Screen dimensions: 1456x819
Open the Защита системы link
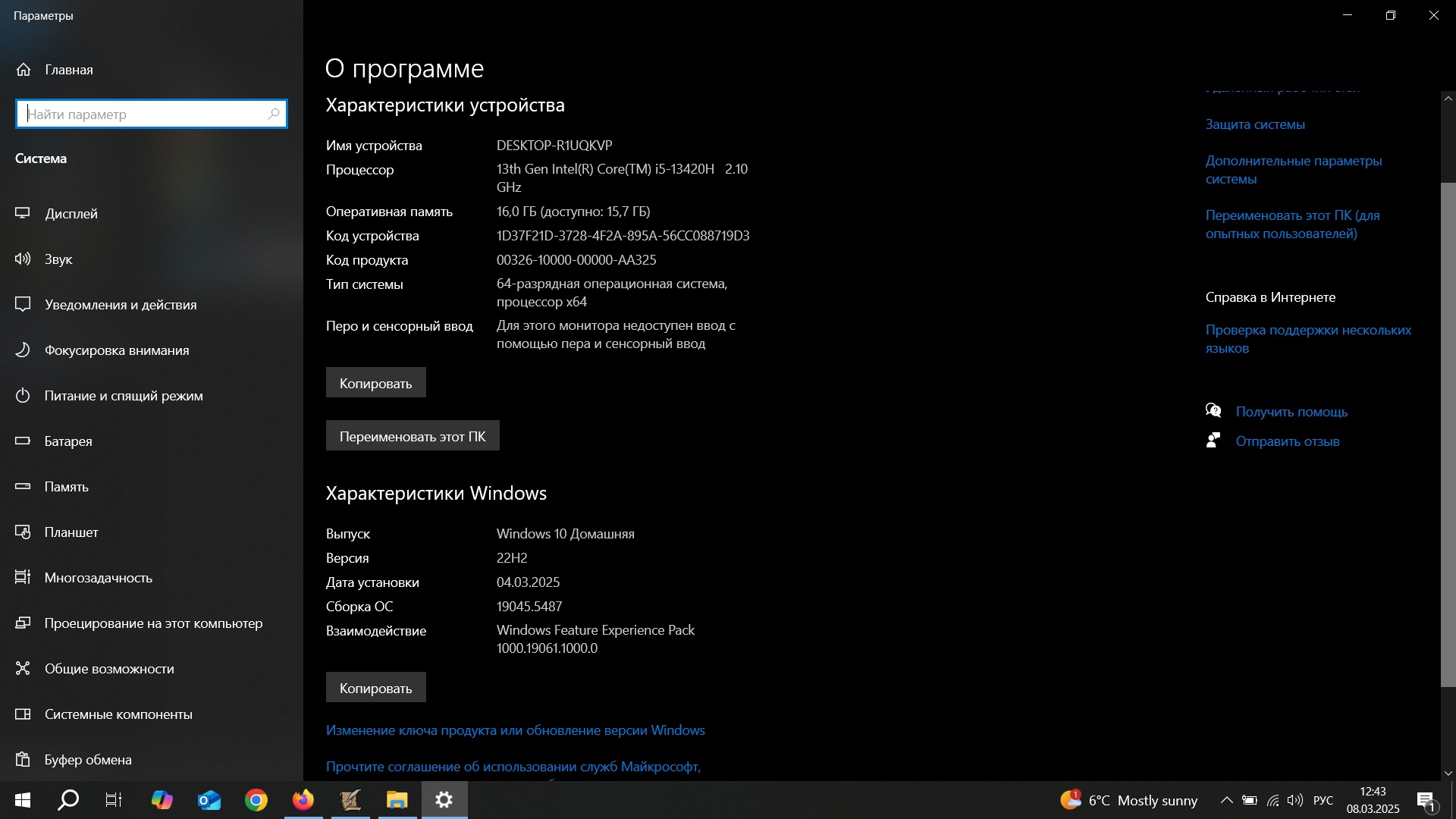pos(1255,124)
